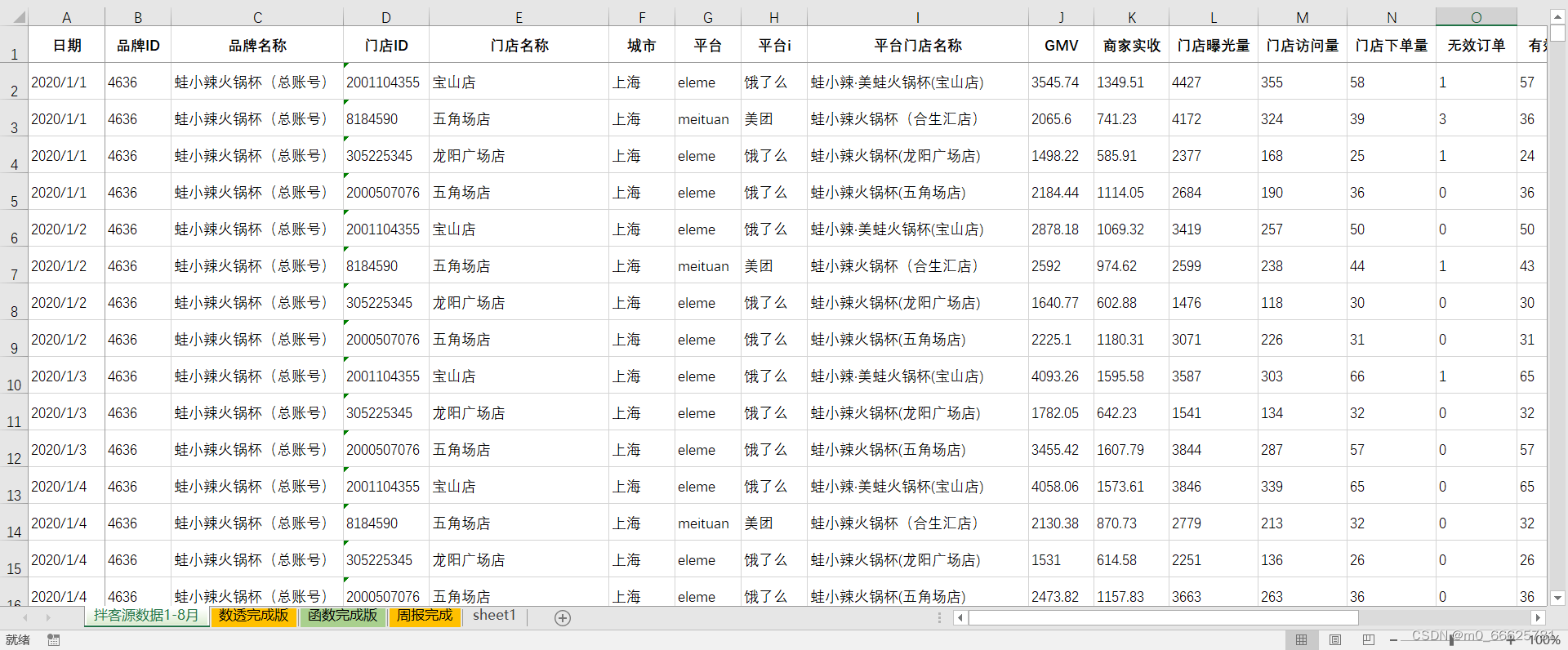Click the cell with value 741.23
Viewport: 1568px width, 650px height.
[1132, 119]
